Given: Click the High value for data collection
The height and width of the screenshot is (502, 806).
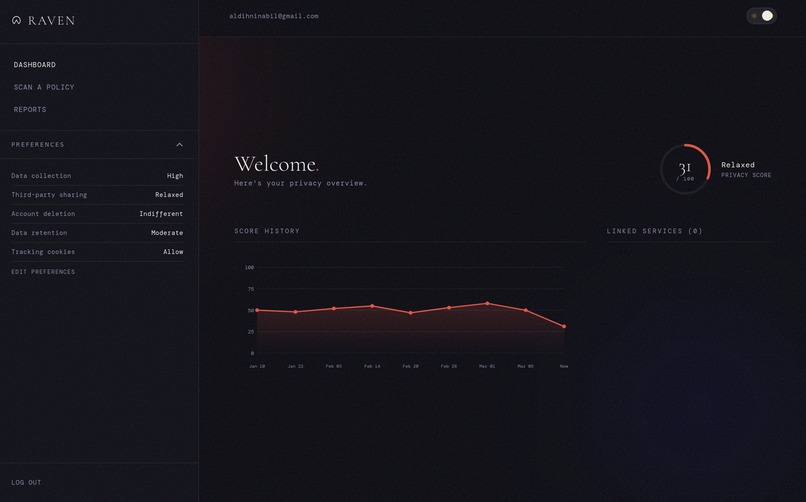Looking at the screenshot, I should point(175,176).
